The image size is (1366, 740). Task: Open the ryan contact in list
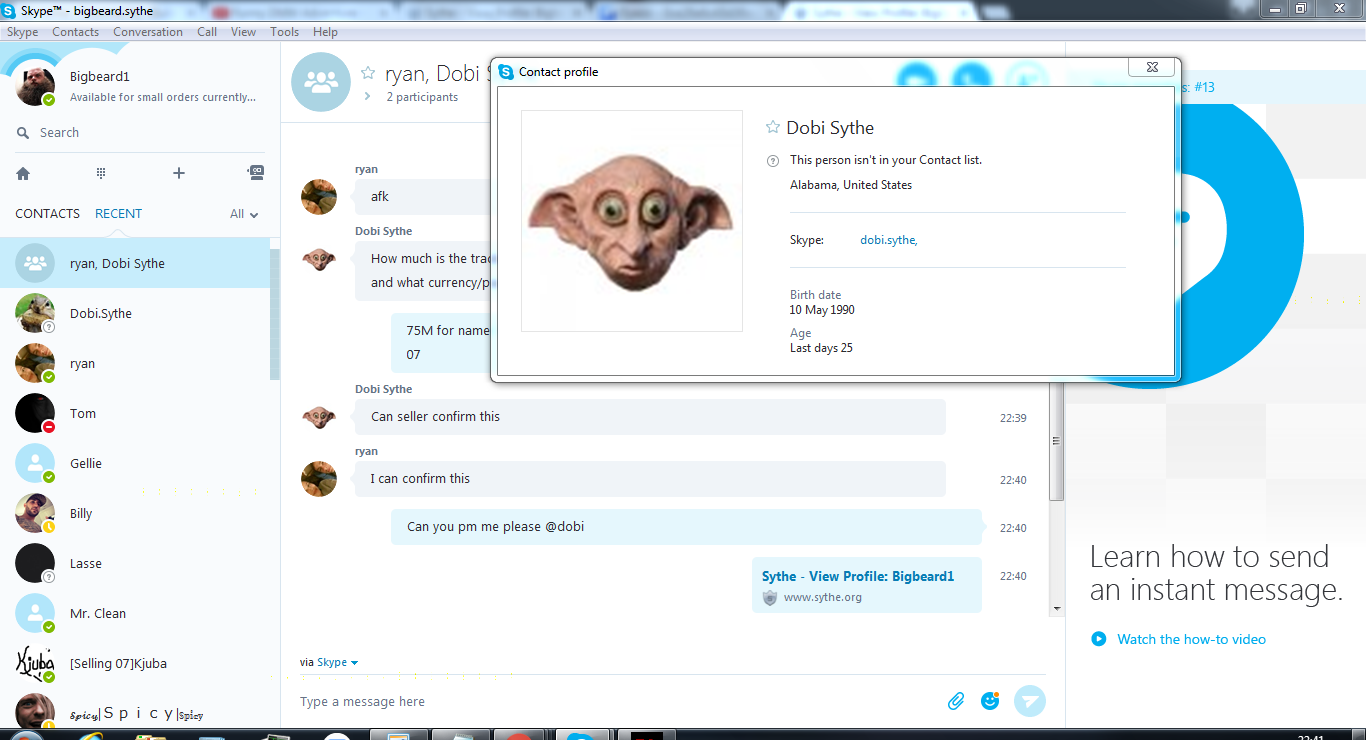coord(135,363)
